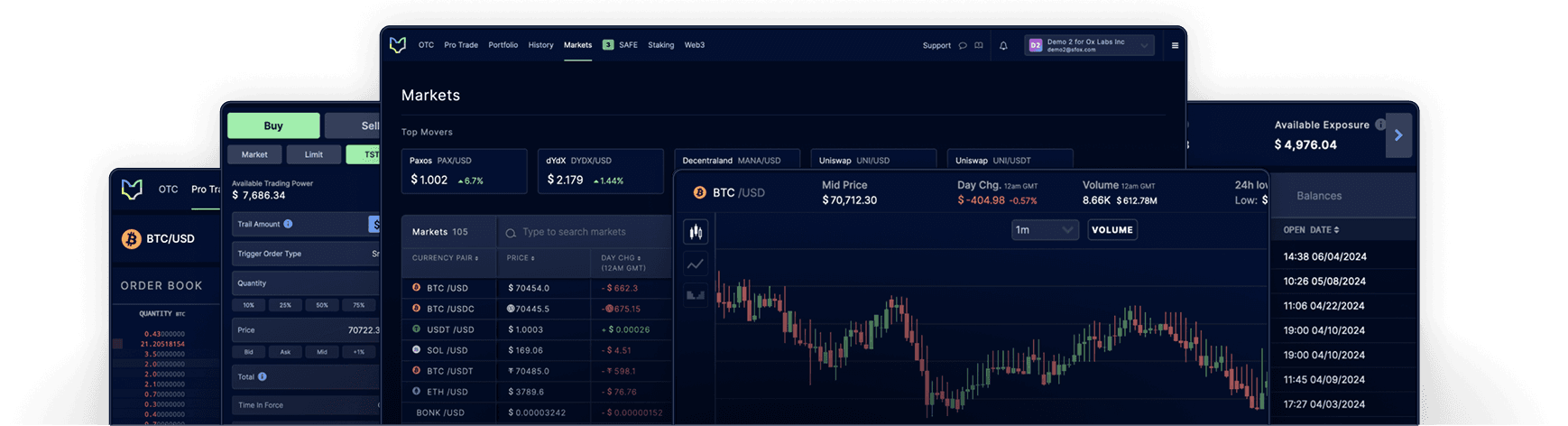Image resolution: width=1568 pixels, height=426 pixels.
Task: Click the info icon next to Trail Amount
Action: click(288, 224)
